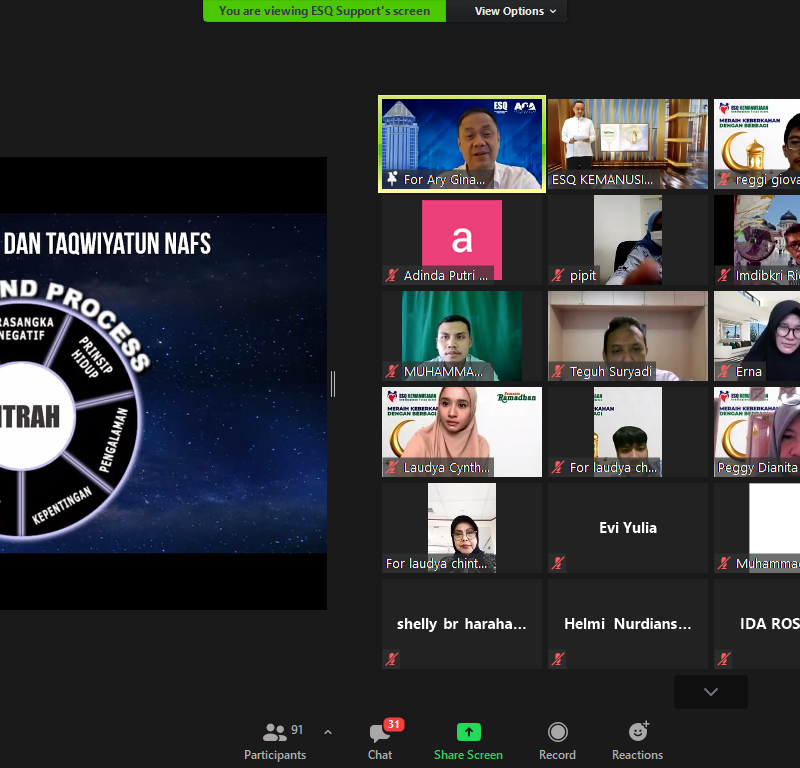Click the ESQ Support's screen sharing banner
The image size is (800, 768).
tap(324, 11)
